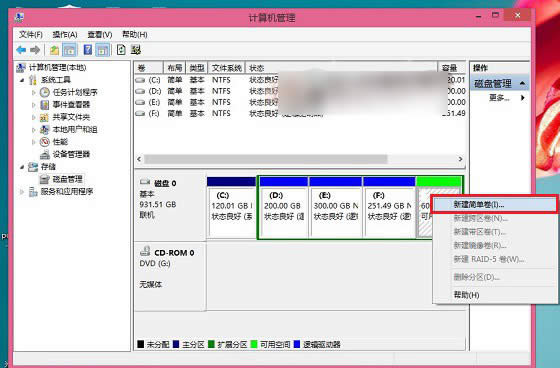Select the 计算机管理(本地) root node
The width and height of the screenshot is (560, 368).
coord(57,68)
